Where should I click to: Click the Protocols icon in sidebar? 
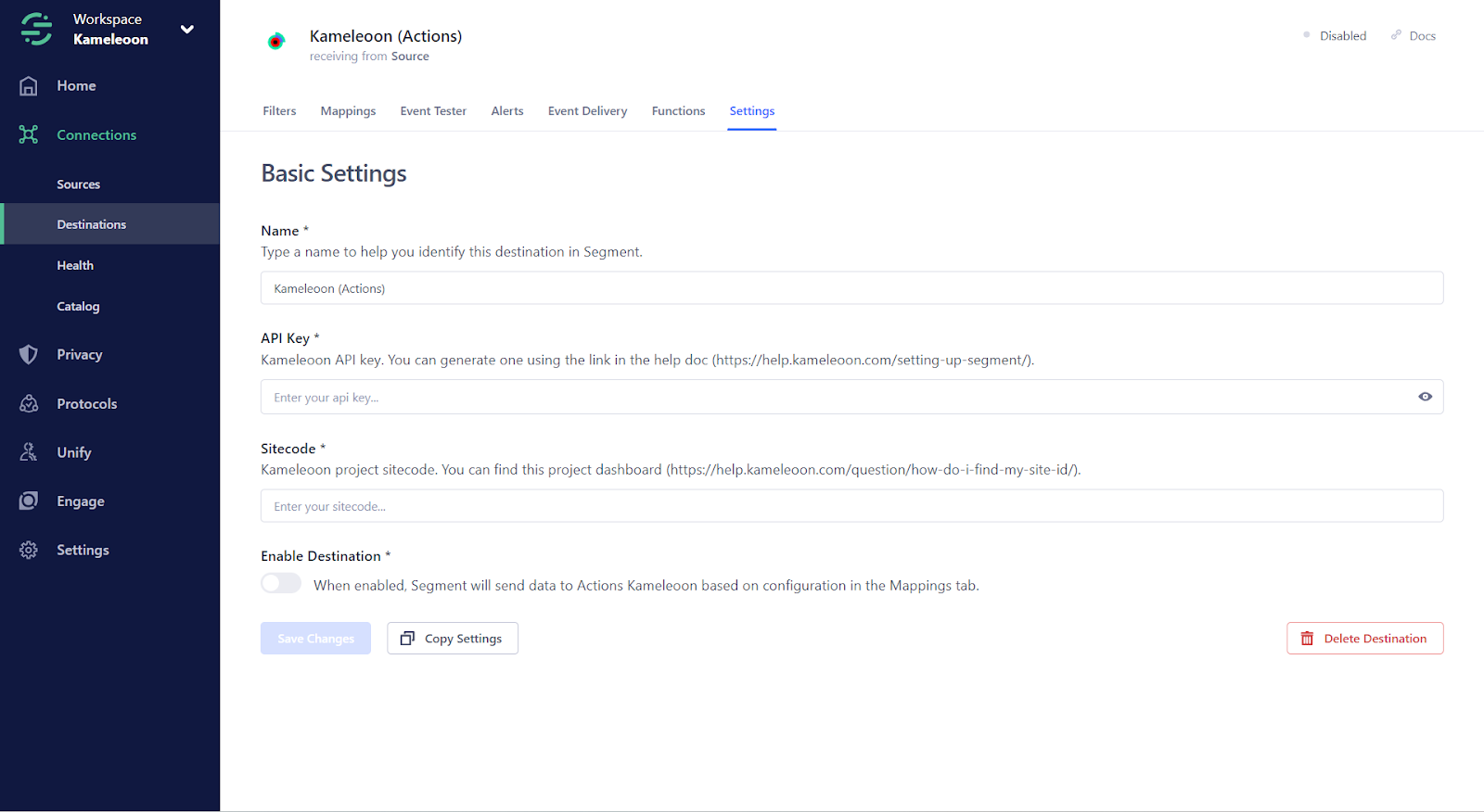coord(29,404)
